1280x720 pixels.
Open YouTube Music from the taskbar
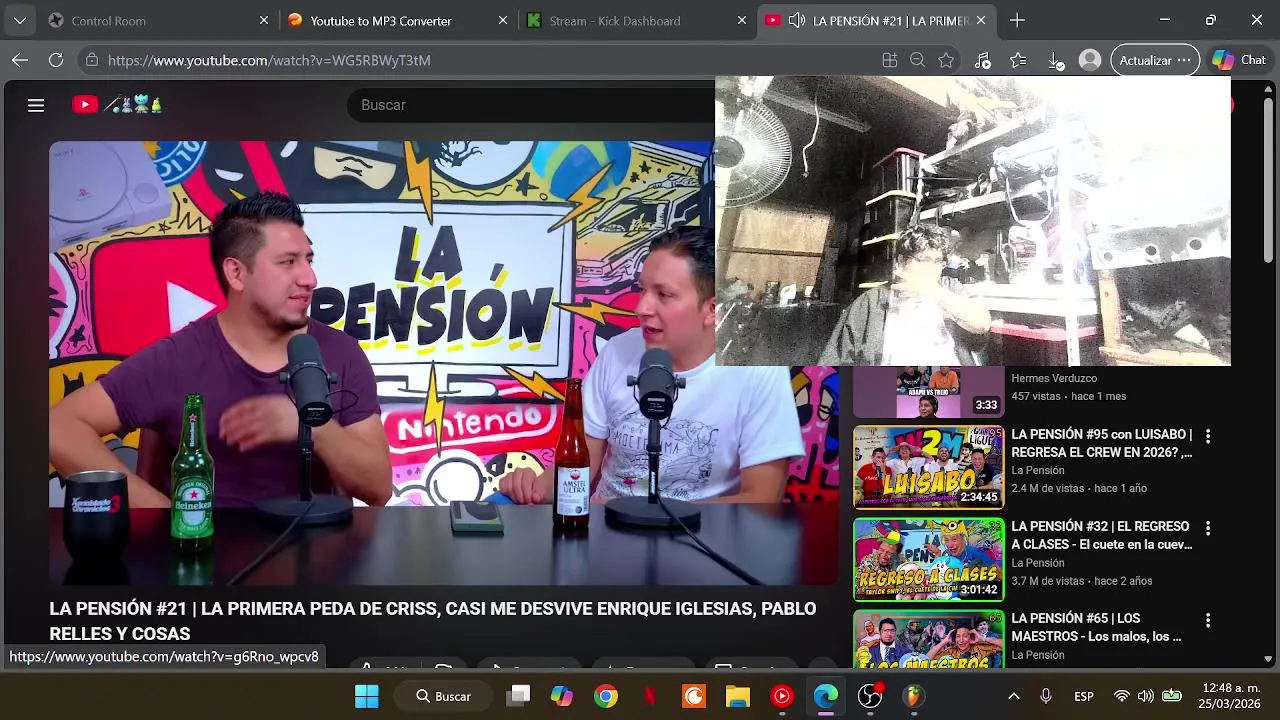click(782, 696)
